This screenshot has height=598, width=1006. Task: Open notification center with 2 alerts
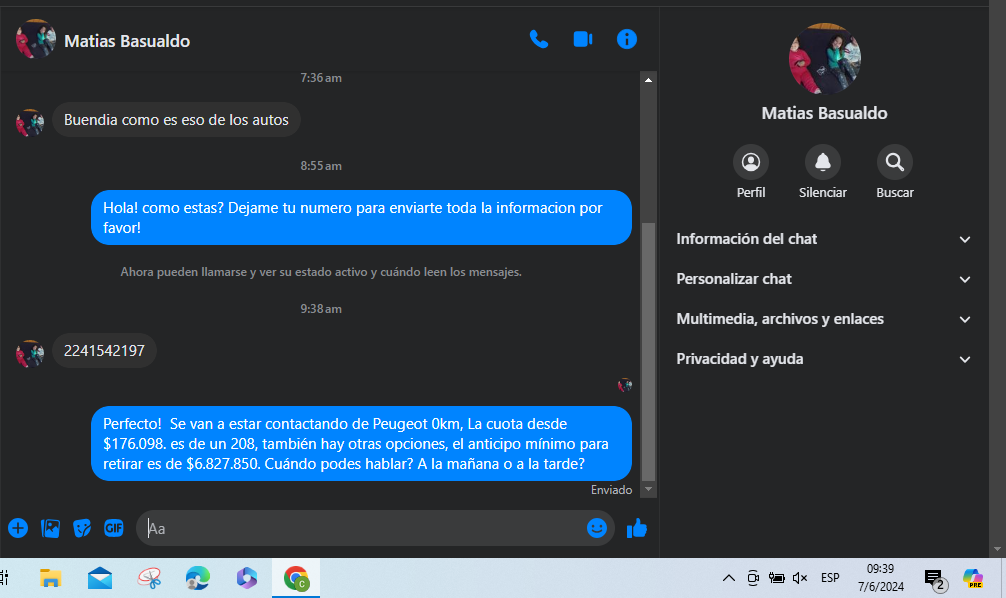tap(935, 579)
